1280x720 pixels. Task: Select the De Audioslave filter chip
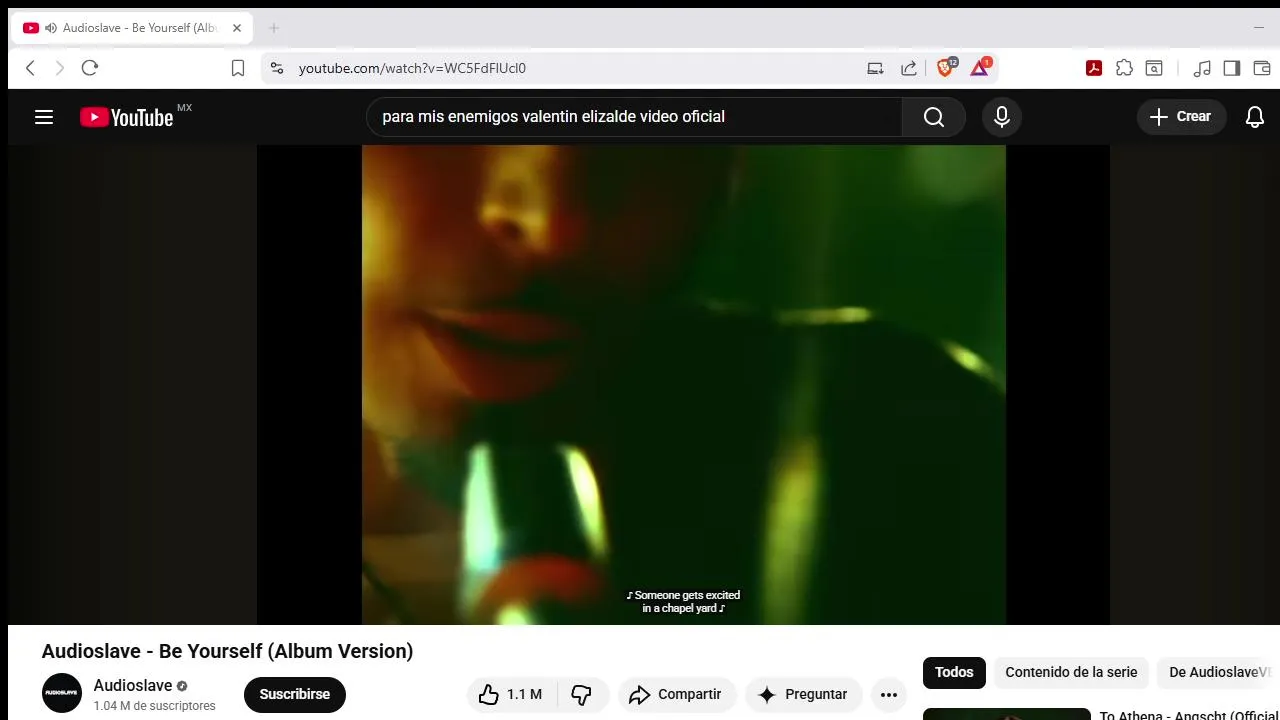coord(1218,673)
